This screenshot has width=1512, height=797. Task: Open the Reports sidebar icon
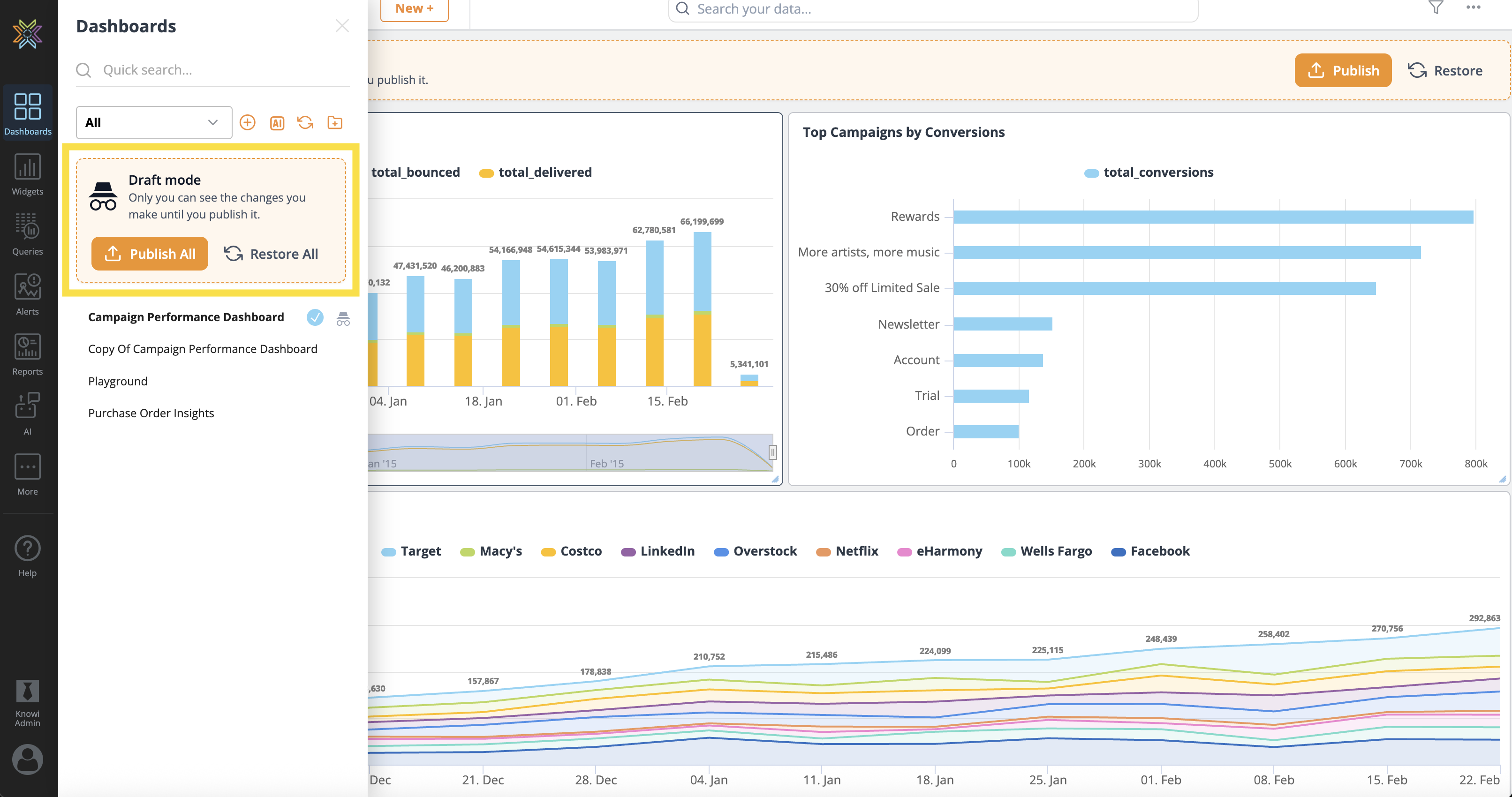(x=27, y=354)
